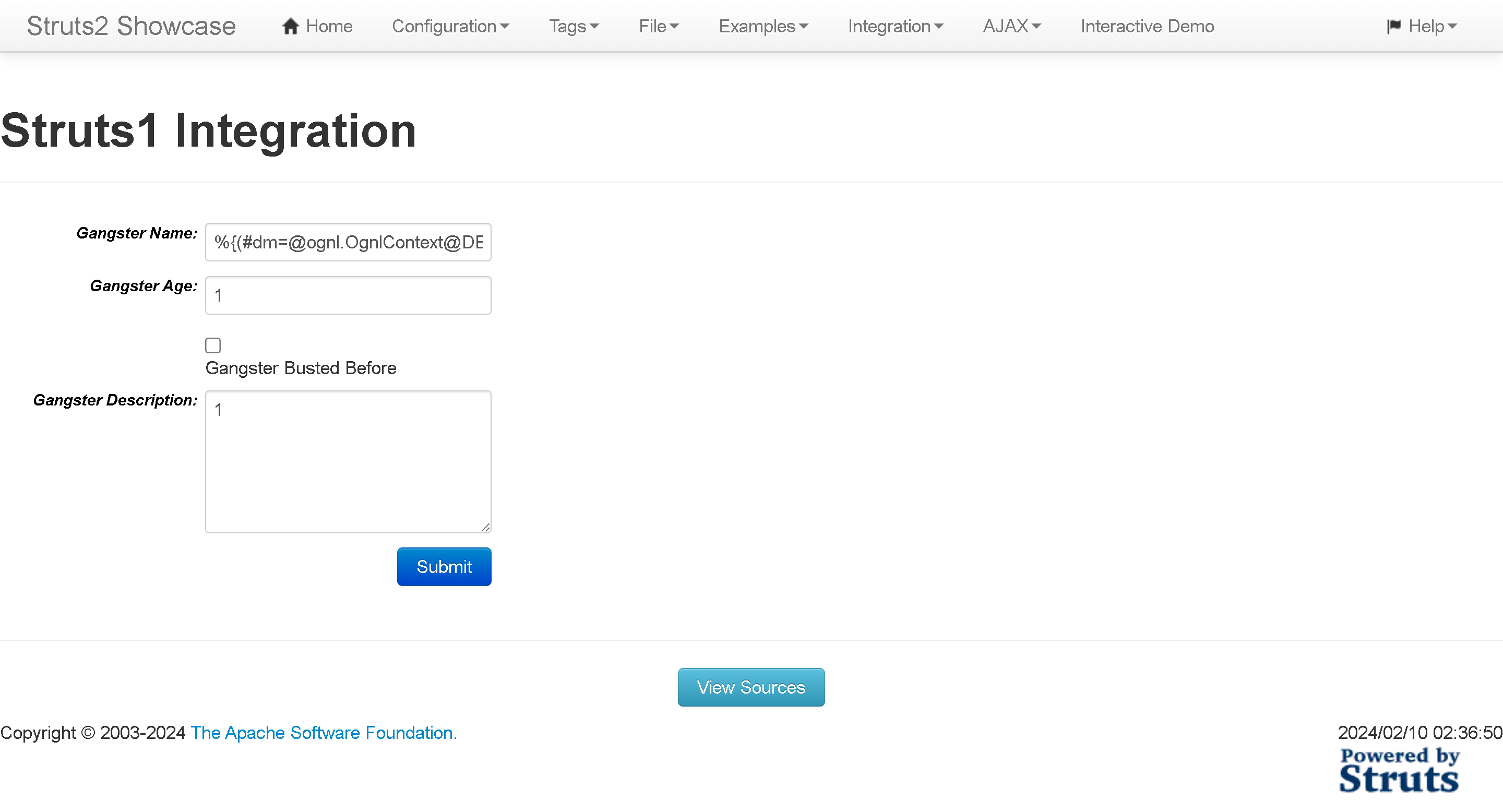Click into the Gangster Age field

[x=348, y=295]
